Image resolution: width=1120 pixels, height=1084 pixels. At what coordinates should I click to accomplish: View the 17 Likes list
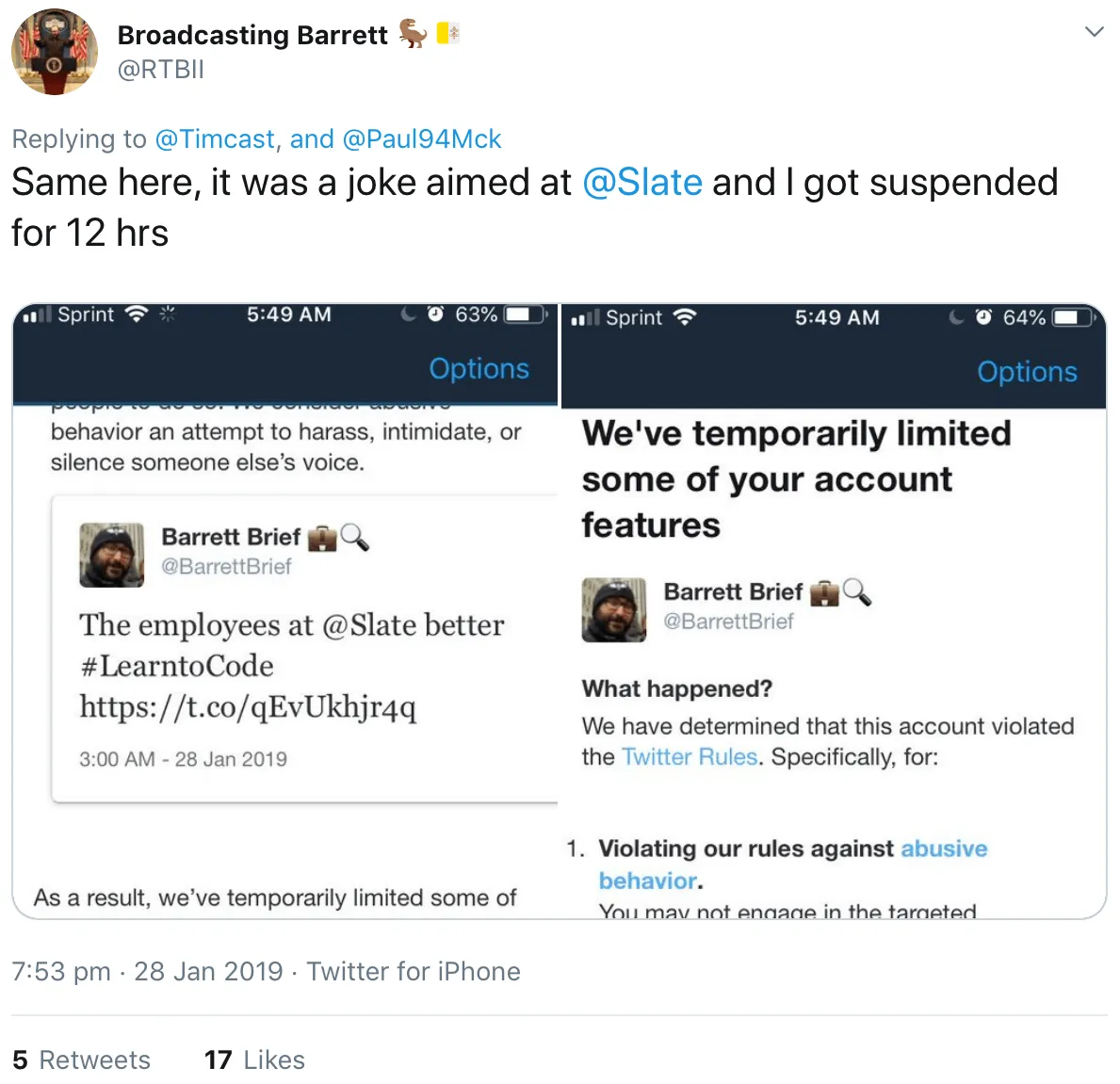click(254, 1060)
